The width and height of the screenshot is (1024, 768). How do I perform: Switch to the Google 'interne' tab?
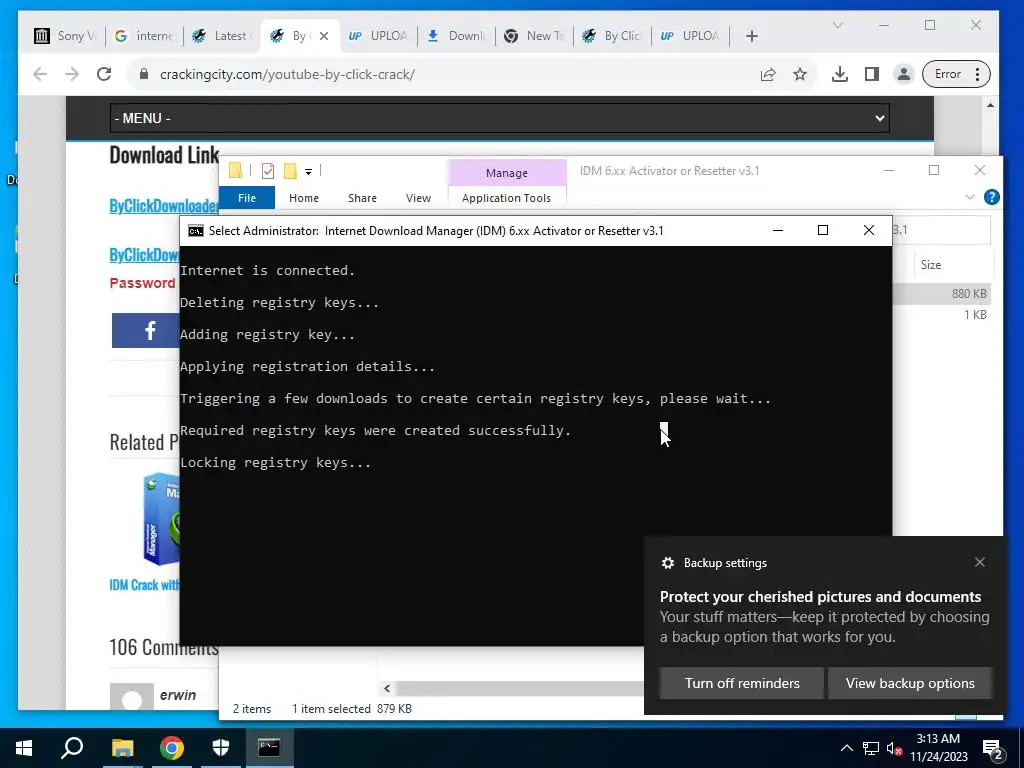(144, 36)
